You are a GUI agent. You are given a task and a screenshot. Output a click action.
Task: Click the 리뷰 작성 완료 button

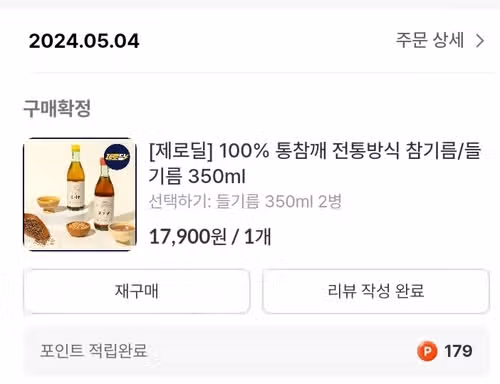pyautogui.click(x=376, y=291)
